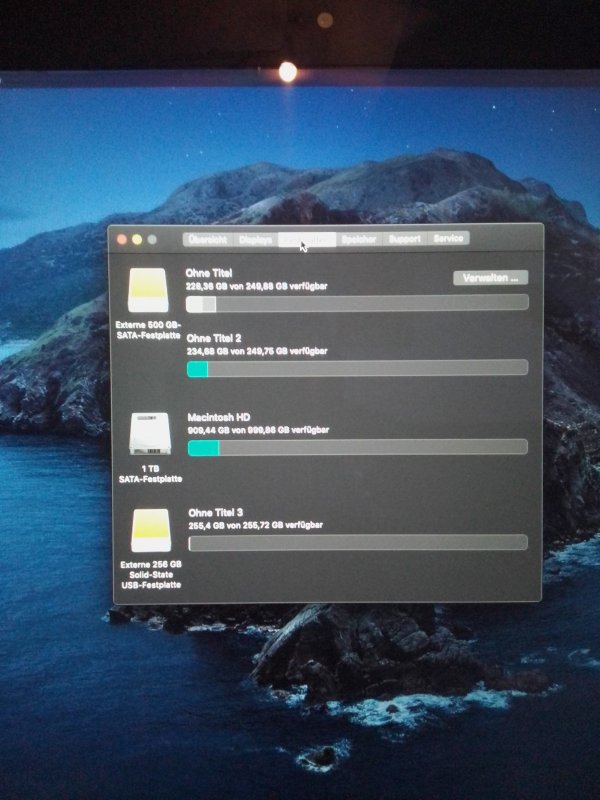Image resolution: width=600 pixels, height=800 pixels.
Task: Switch to the Displays tab
Action: coord(256,240)
